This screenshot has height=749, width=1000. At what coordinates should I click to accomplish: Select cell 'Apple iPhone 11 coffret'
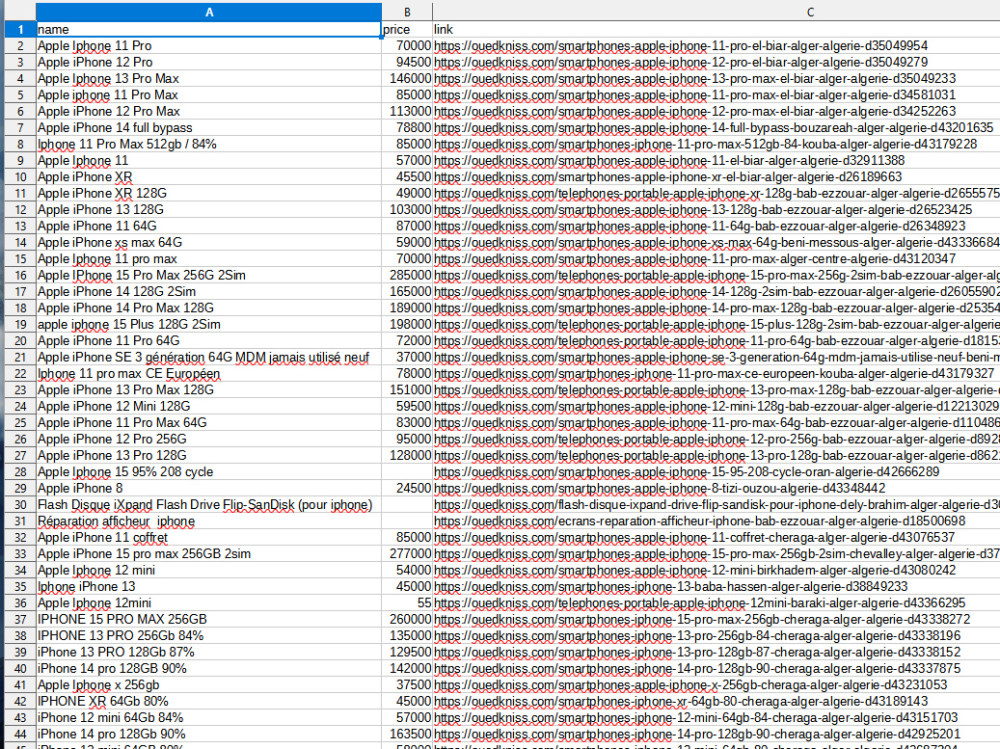tap(209, 537)
